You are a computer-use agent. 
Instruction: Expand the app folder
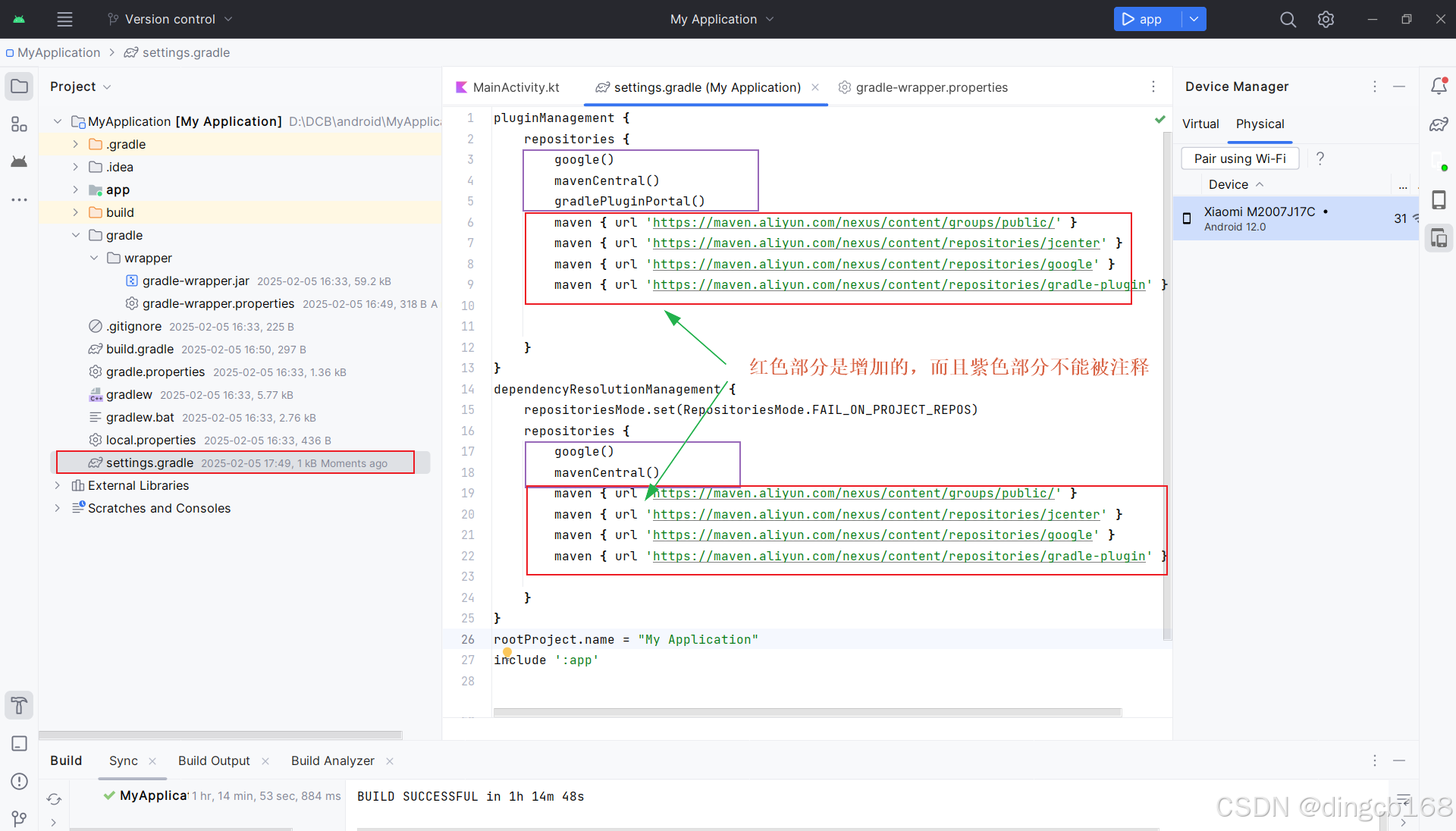75,190
